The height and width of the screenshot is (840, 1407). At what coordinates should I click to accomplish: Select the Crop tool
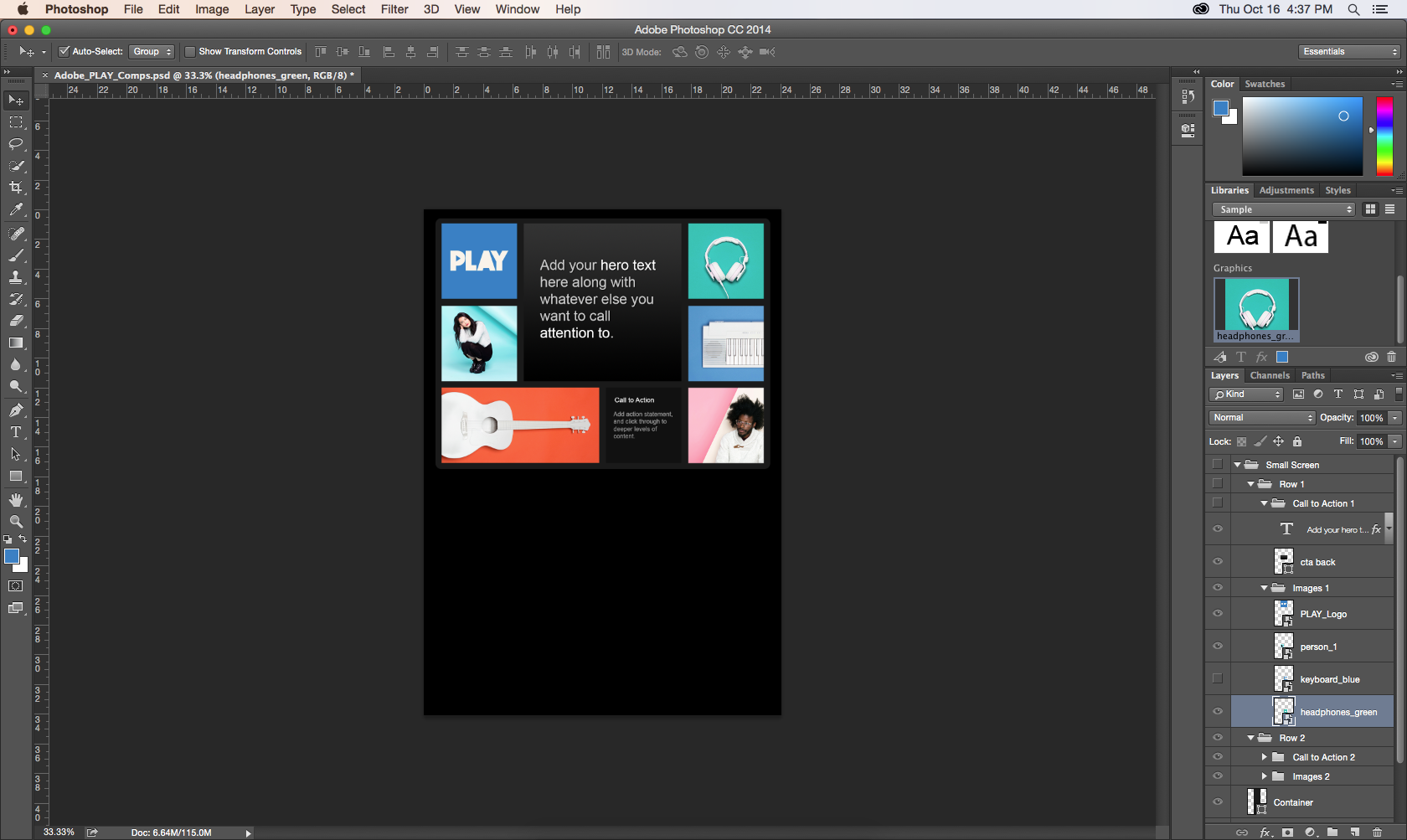[x=16, y=188]
